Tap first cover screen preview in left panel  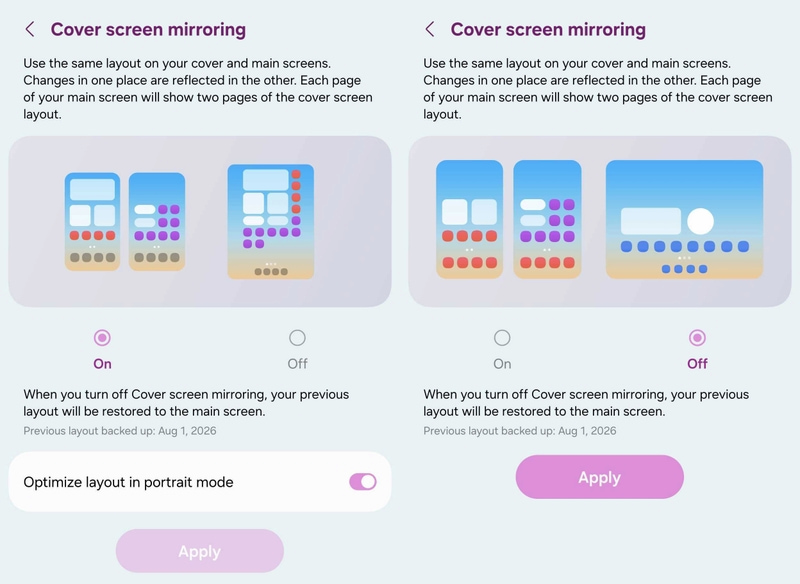click(92, 221)
